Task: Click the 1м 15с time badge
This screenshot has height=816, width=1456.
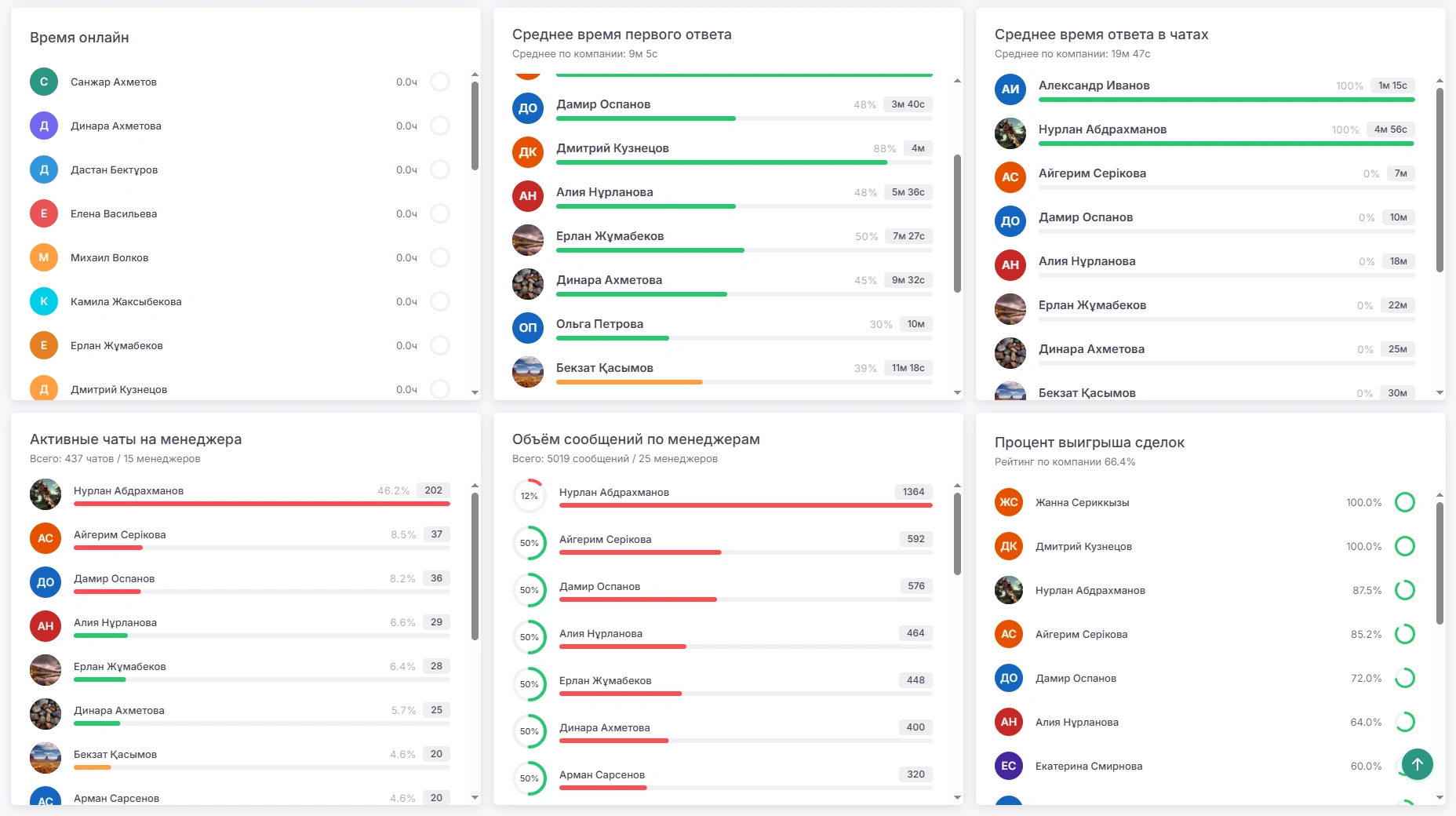Action: (1392, 86)
